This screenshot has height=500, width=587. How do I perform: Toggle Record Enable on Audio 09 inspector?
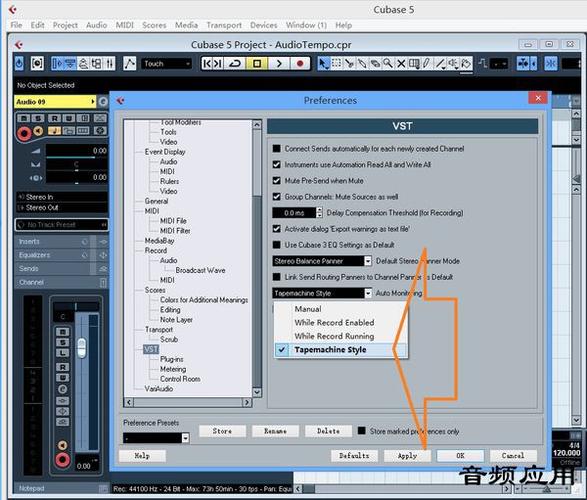point(24,133)
